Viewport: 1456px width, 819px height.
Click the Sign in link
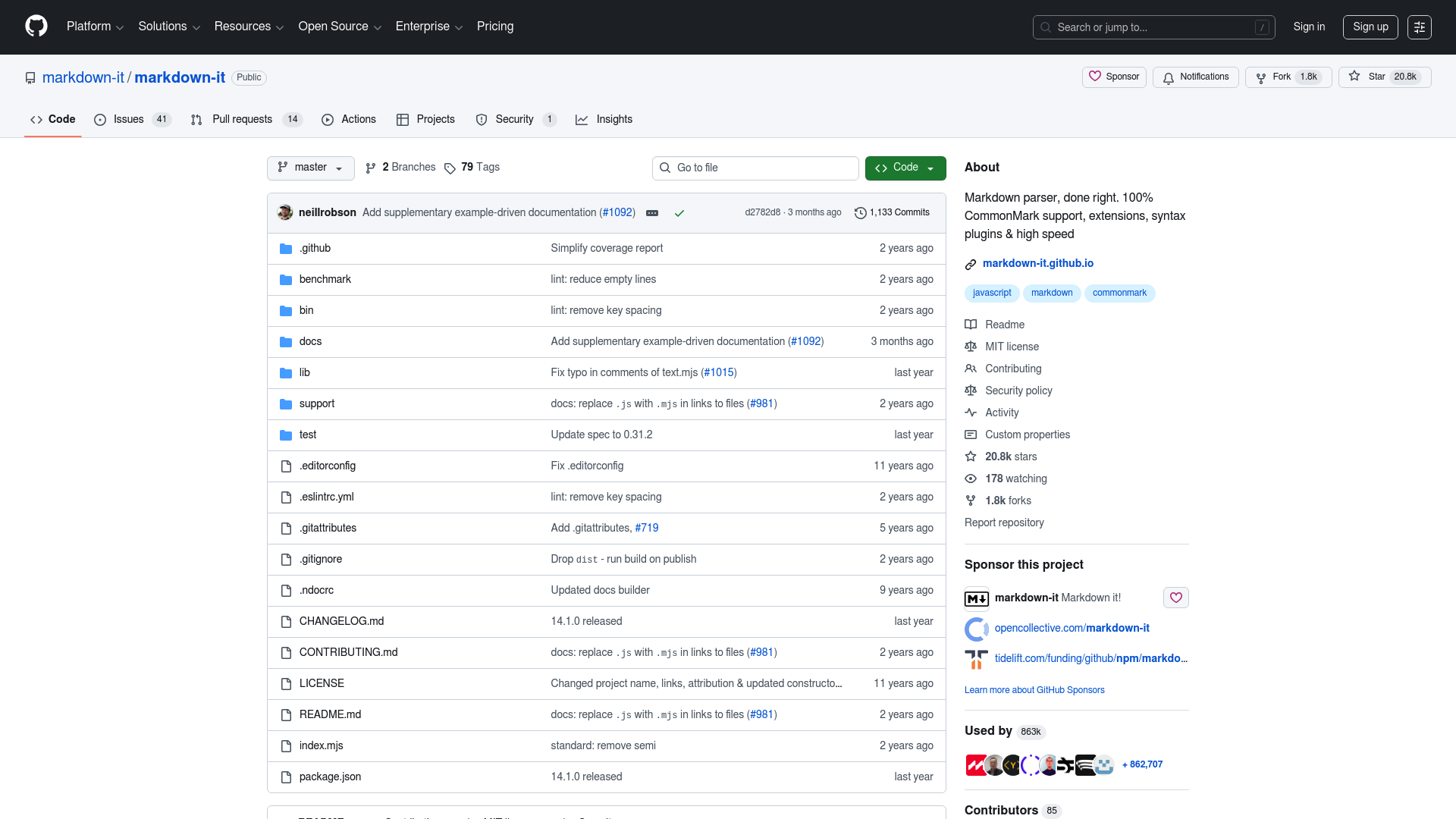pyautogui.click(x=1309, y=27)
